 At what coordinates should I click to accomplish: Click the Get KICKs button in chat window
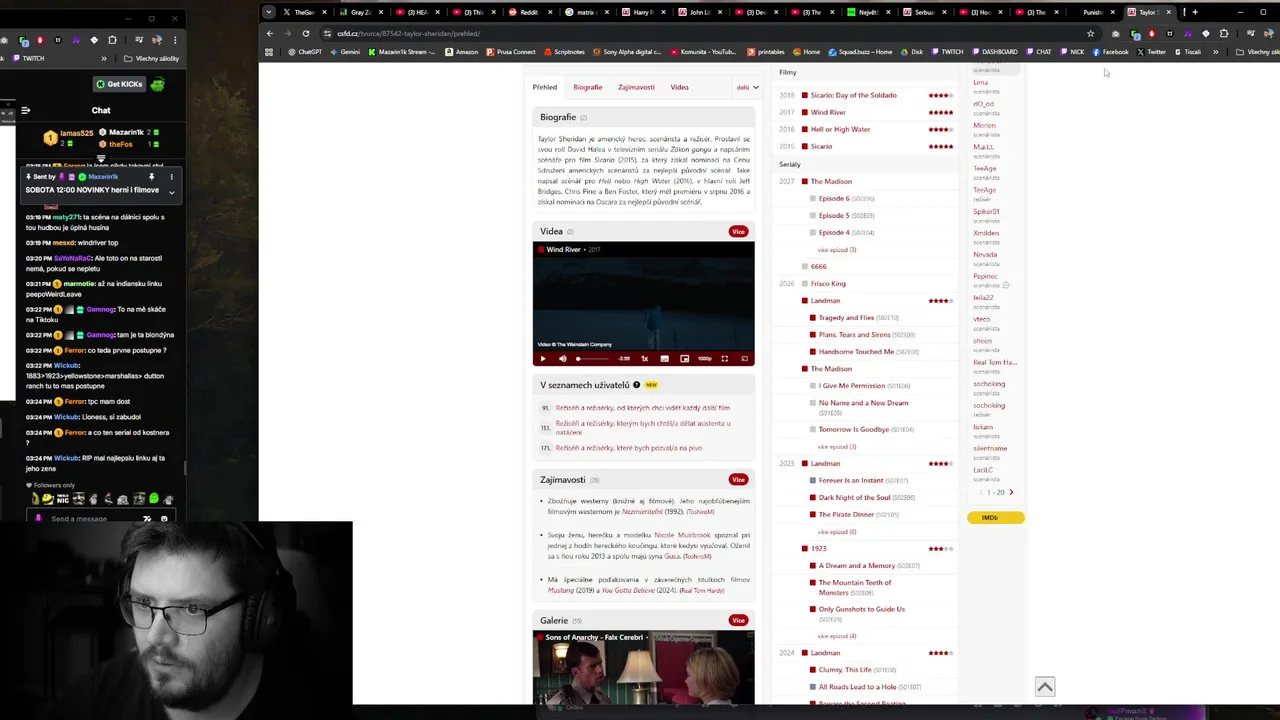click(x=119, y=84)
